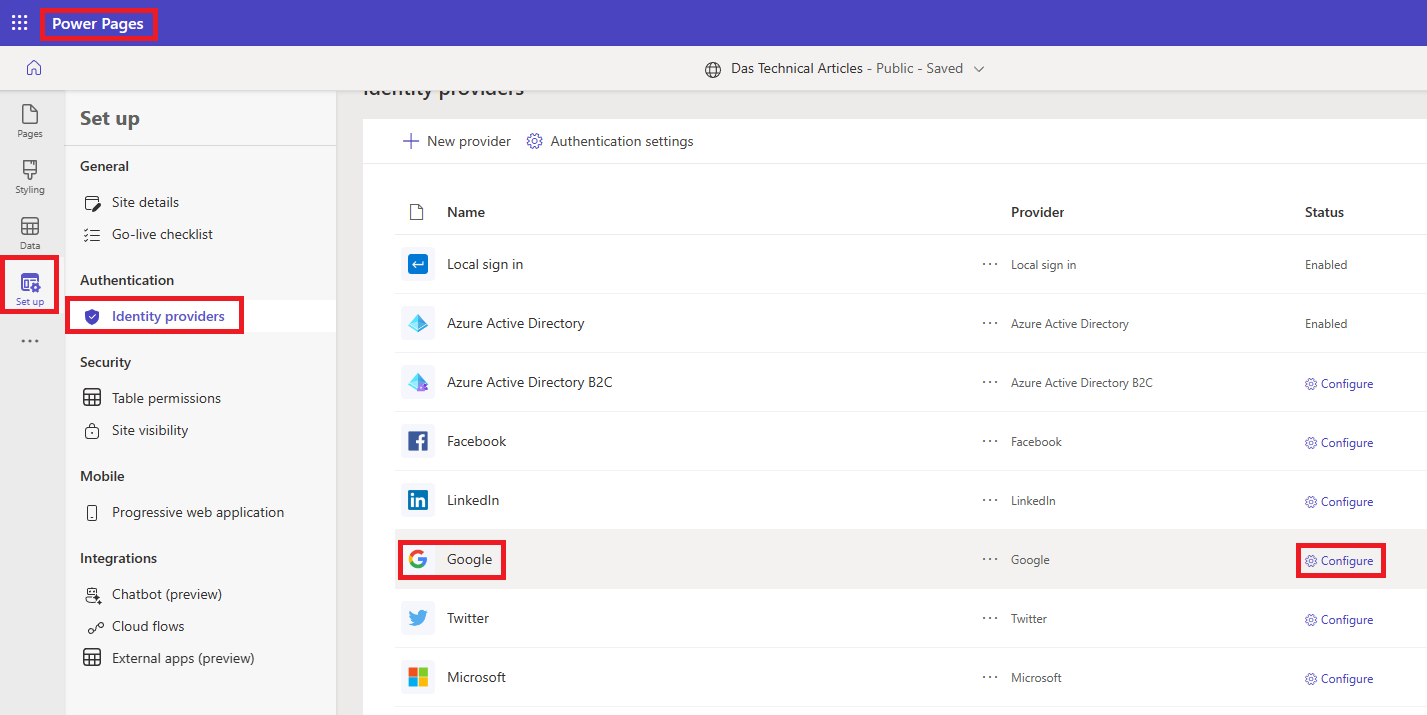The width and height of the screenshot is (1427, 715).
Task: Open more options for LinkedIn provider
Action: (990, 501)
